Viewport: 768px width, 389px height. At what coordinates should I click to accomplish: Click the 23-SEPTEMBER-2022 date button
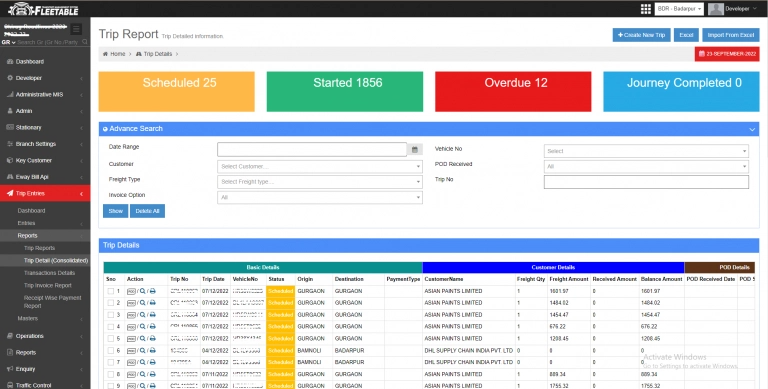tap(727, 54)
